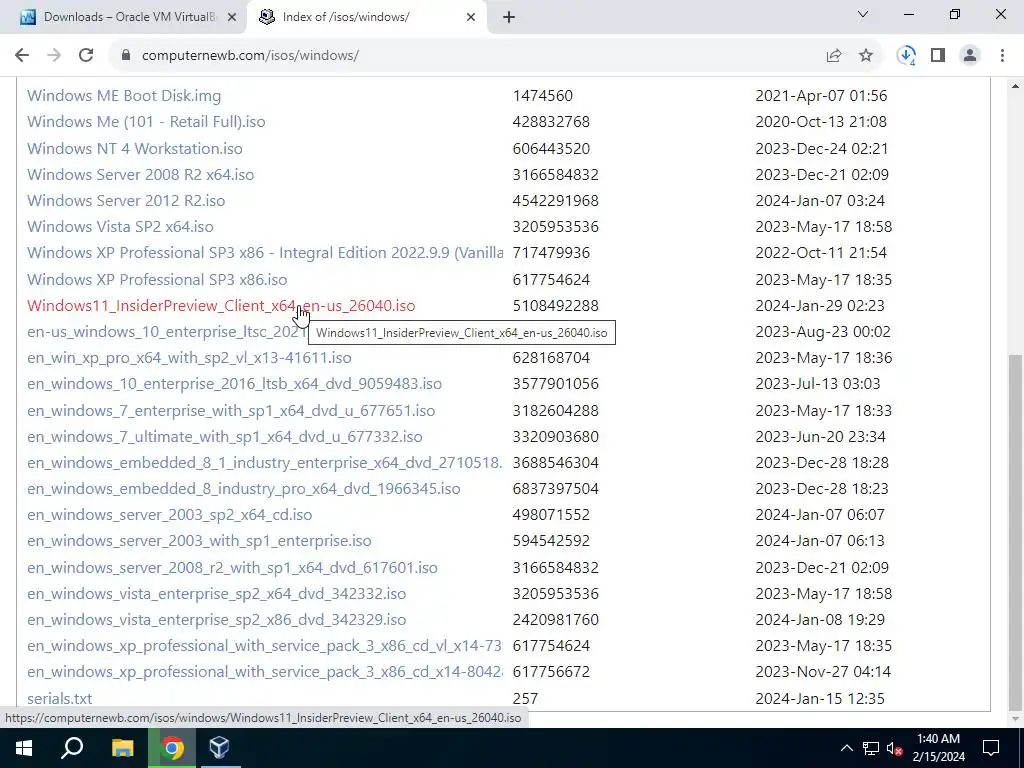Screen dimensions: 1024x768
Task: Bookmark this page with the star
Action: [x=866, y=56]
